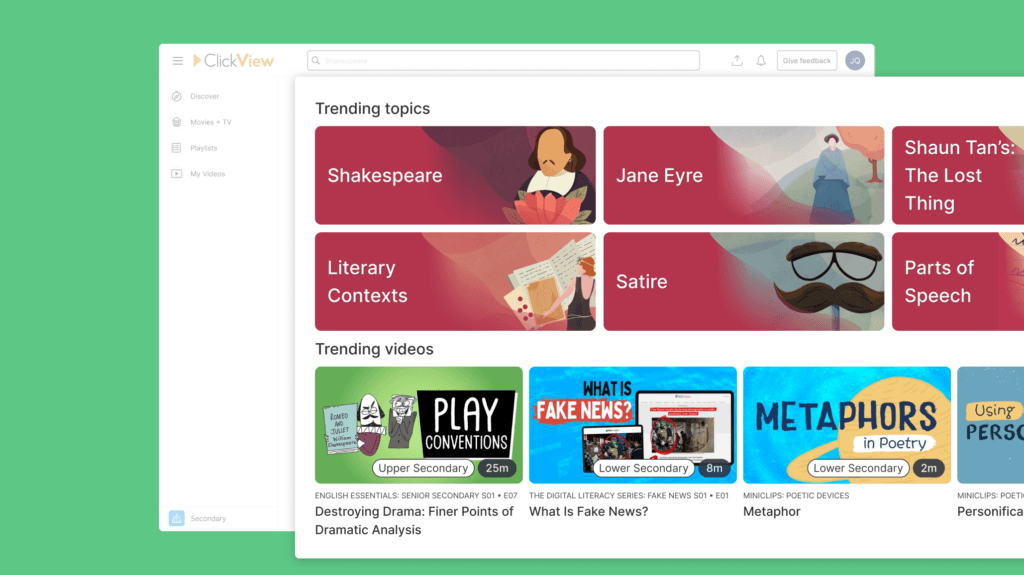Open the JQ user avatar menu
1024x575 pixels.
tap(854, 61)
